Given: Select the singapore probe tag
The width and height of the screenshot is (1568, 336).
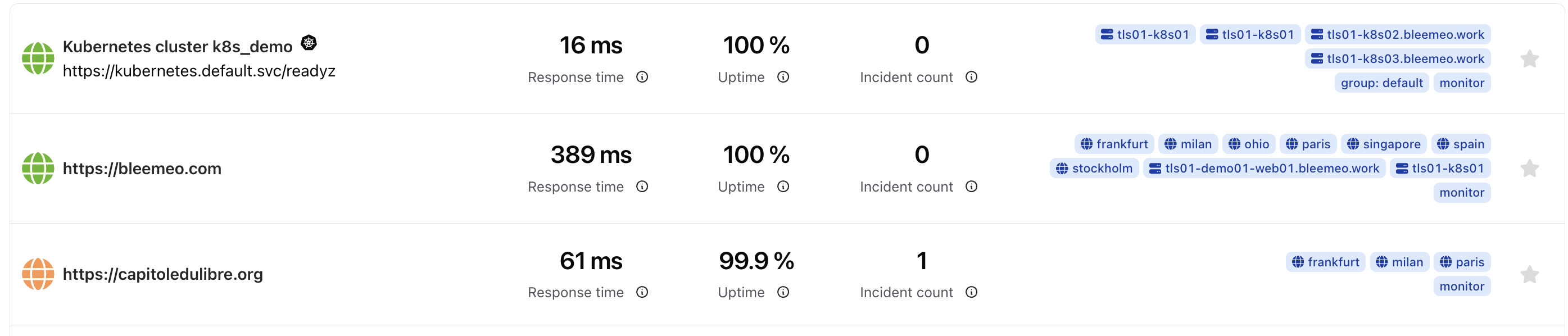Looking at the screenshot, I should [1384, 144].
